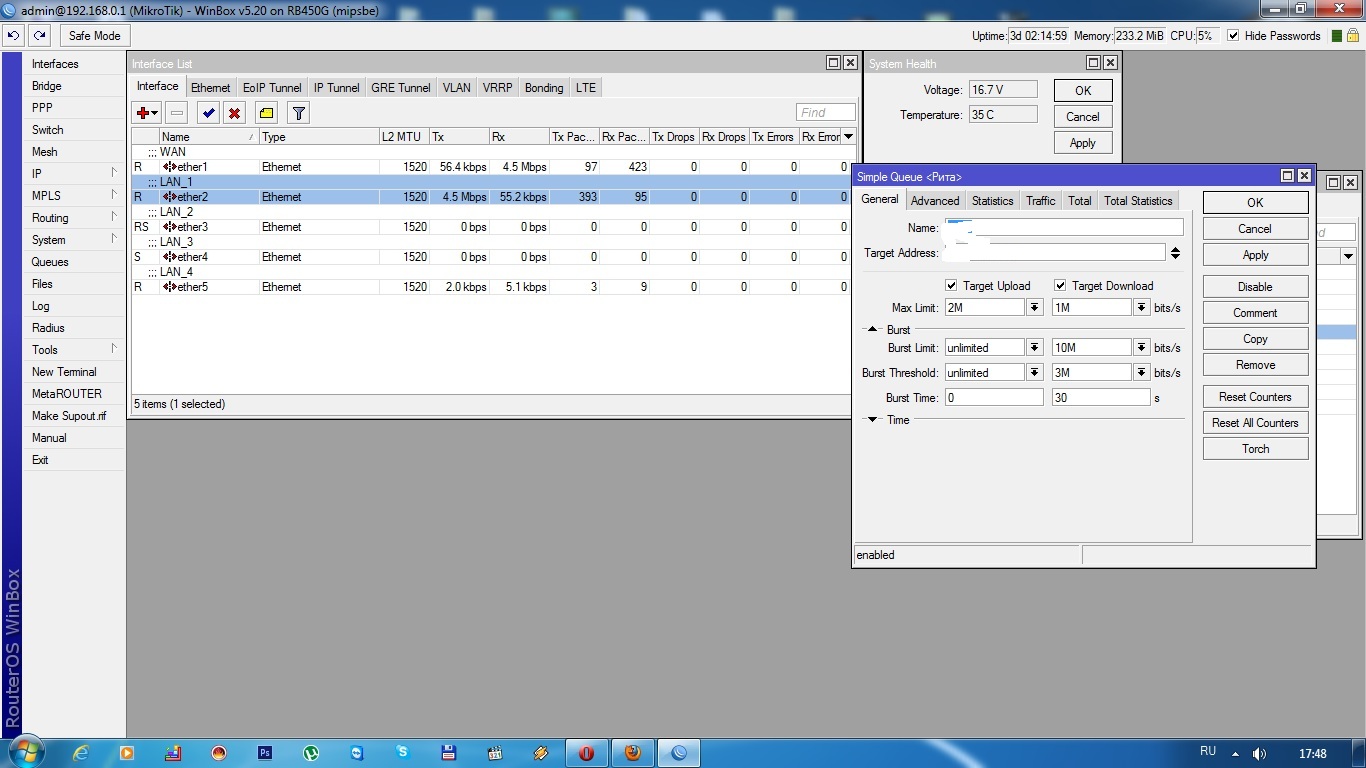This screenshot has width=1366, height=768.
Task: Open the Burst Threshold upload dropdown
Action: [x=1035, y=372]
